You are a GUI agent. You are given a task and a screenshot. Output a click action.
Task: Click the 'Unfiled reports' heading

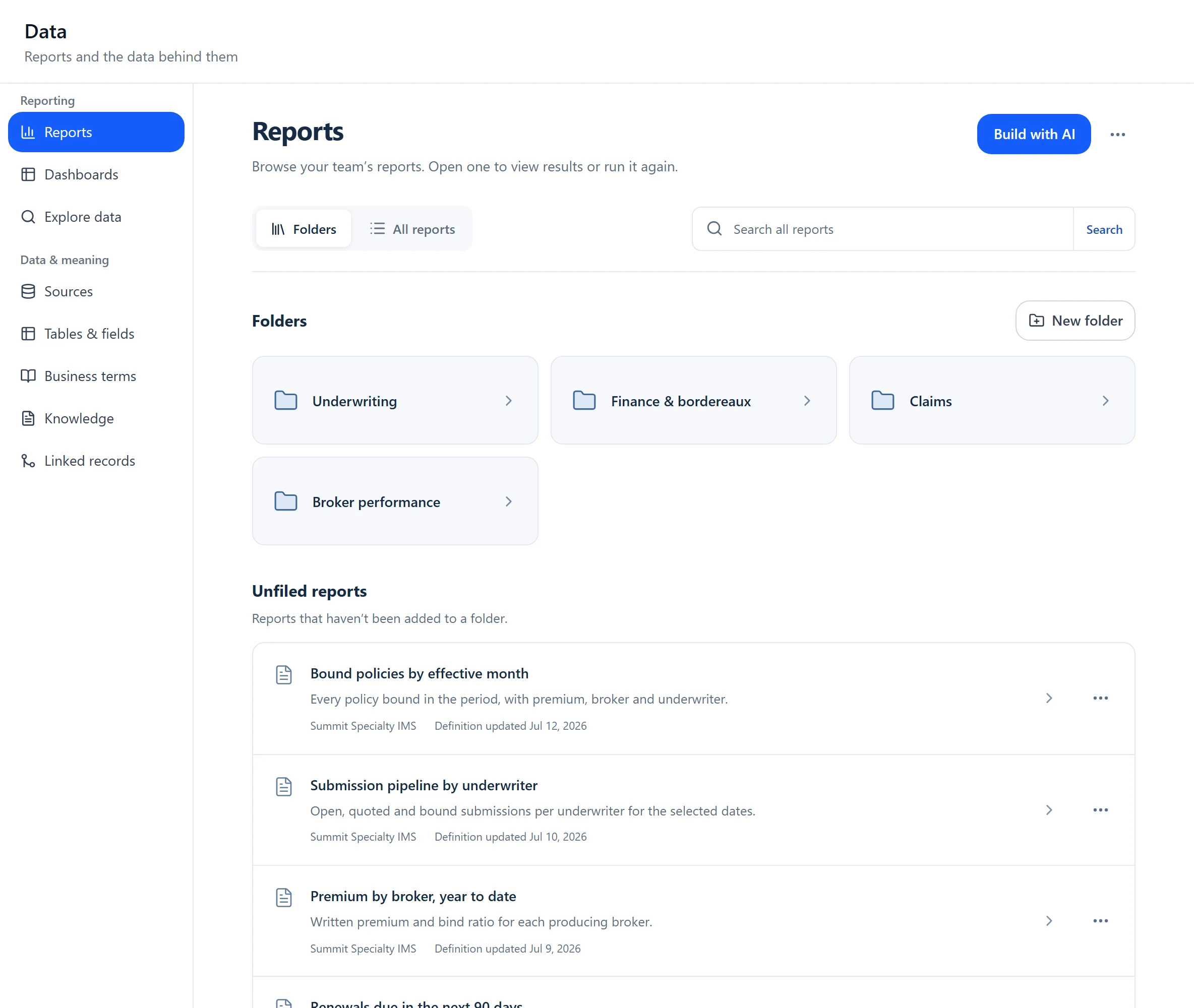click(x=309, y=591)
